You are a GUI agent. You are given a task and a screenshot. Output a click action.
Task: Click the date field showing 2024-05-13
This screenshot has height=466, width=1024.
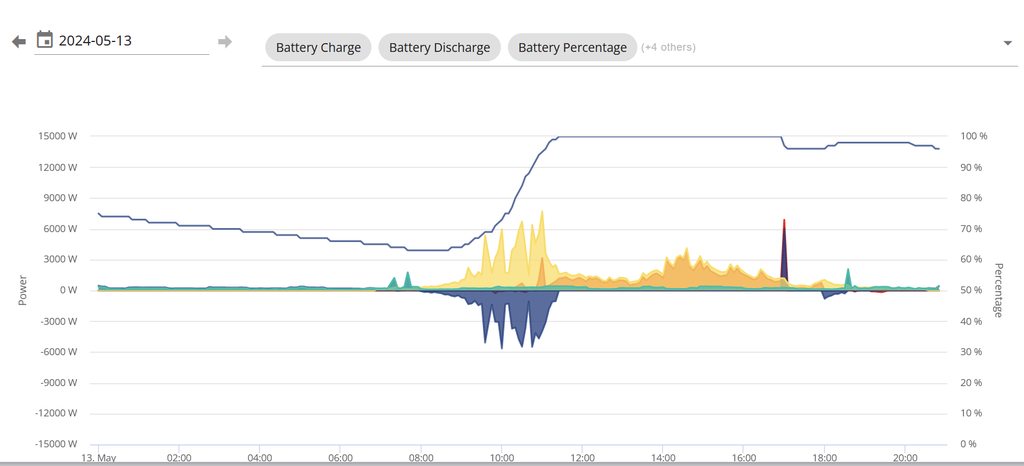tap(120, 41)
